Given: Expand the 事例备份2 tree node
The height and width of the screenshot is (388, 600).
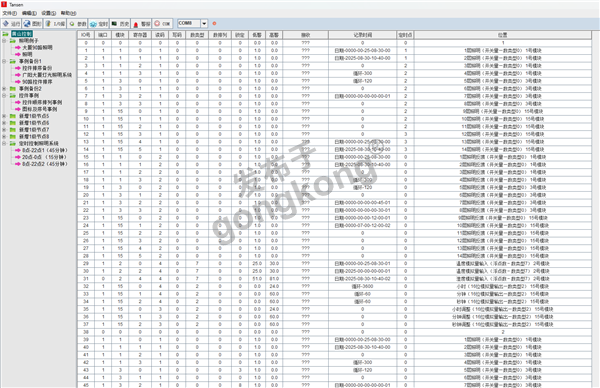Looking at the screenshot, I should [x=4, y=89].
